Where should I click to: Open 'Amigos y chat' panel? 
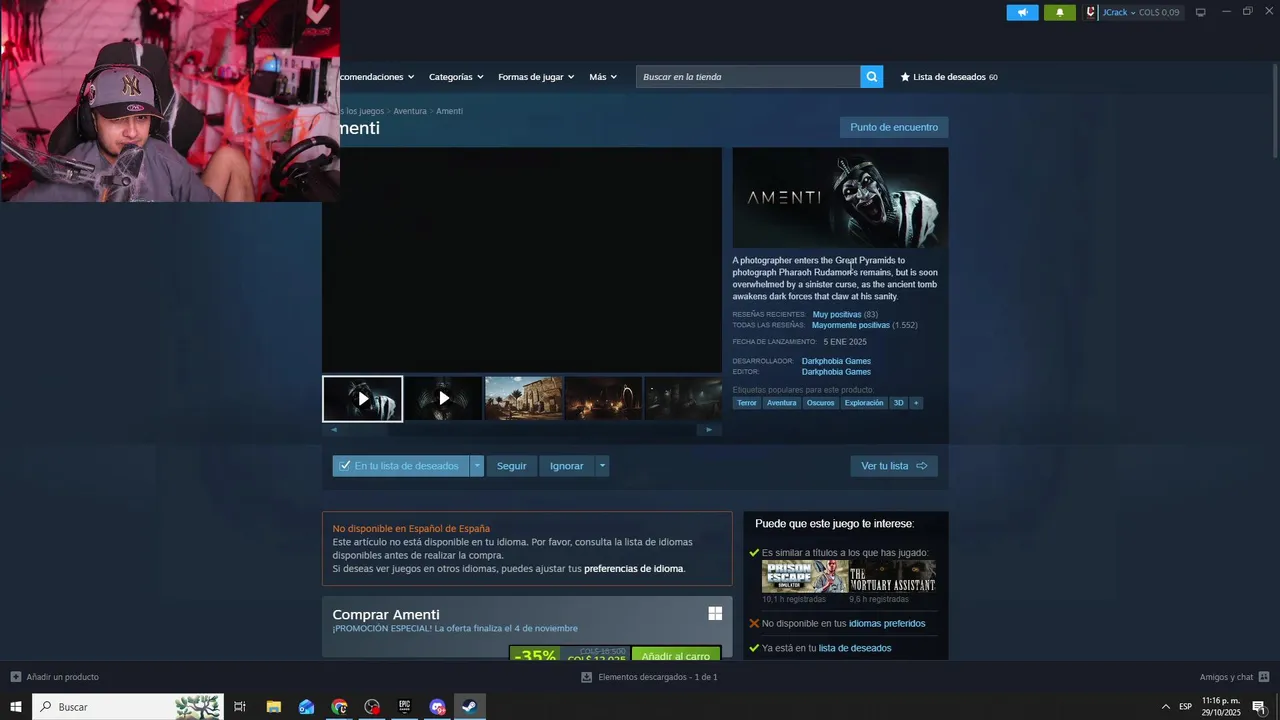(x=1234, y=677)
